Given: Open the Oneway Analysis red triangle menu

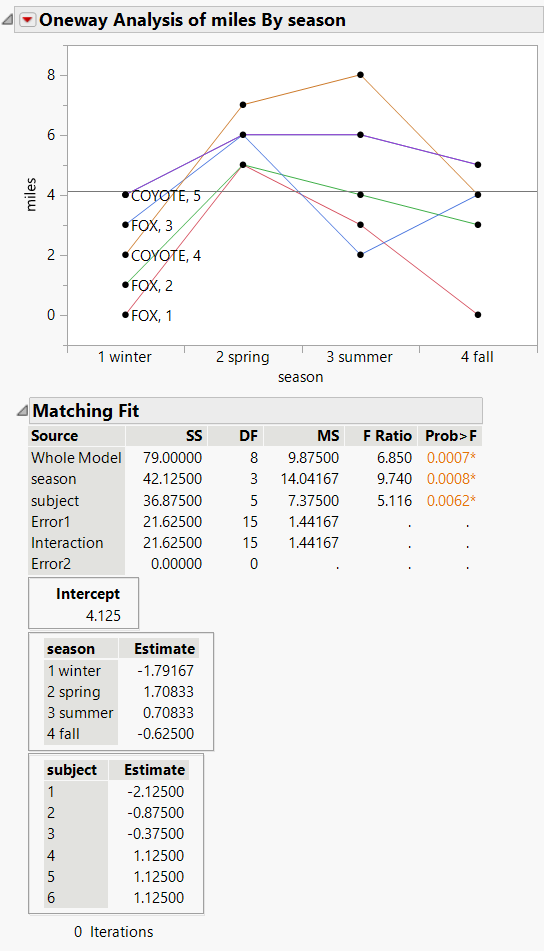Looking at the screenshot, I should pyautogui.click(x=27, y=20).
